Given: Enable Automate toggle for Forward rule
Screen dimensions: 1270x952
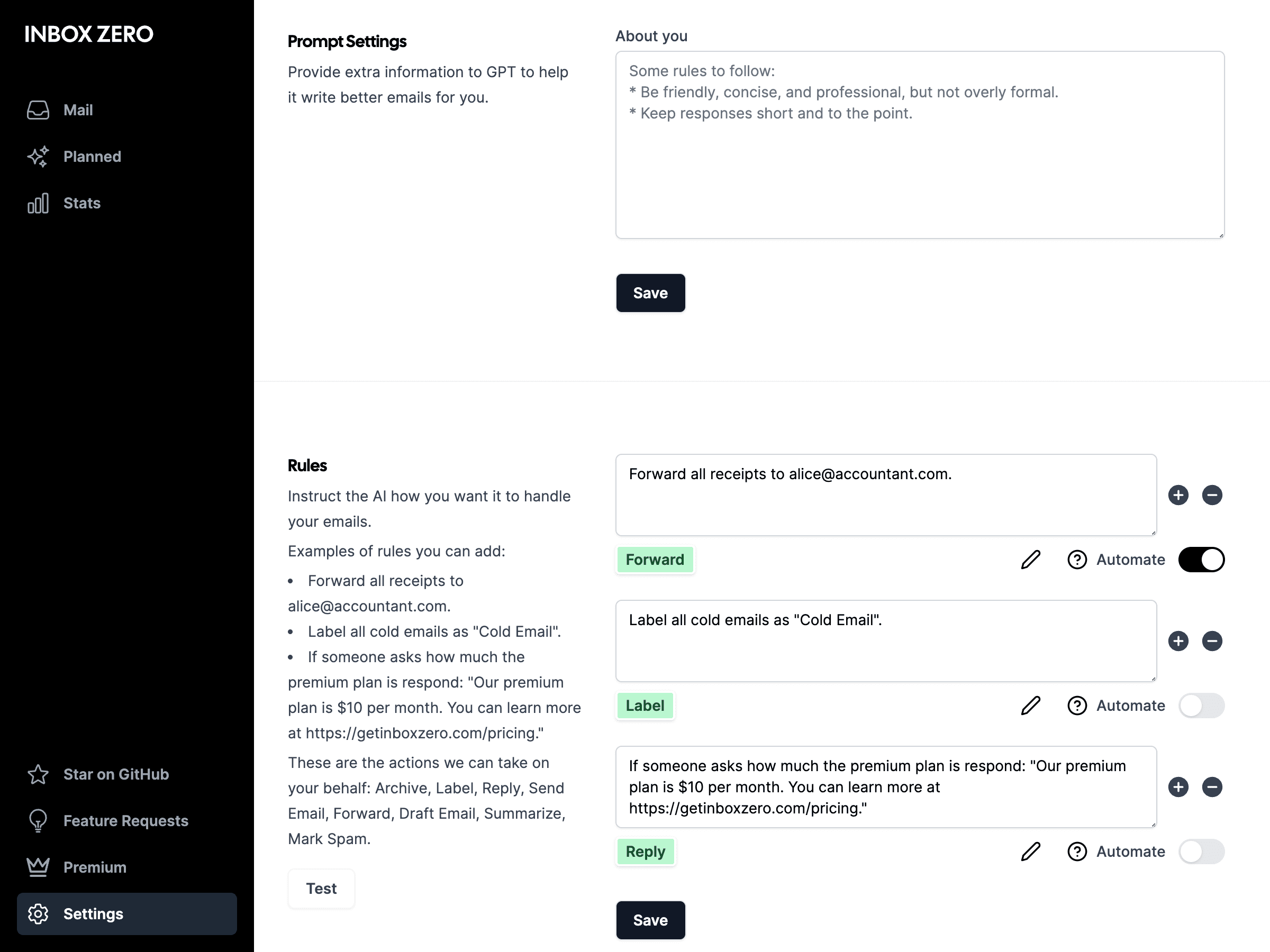Looking at the screenshot, I should click(1201, 559).
